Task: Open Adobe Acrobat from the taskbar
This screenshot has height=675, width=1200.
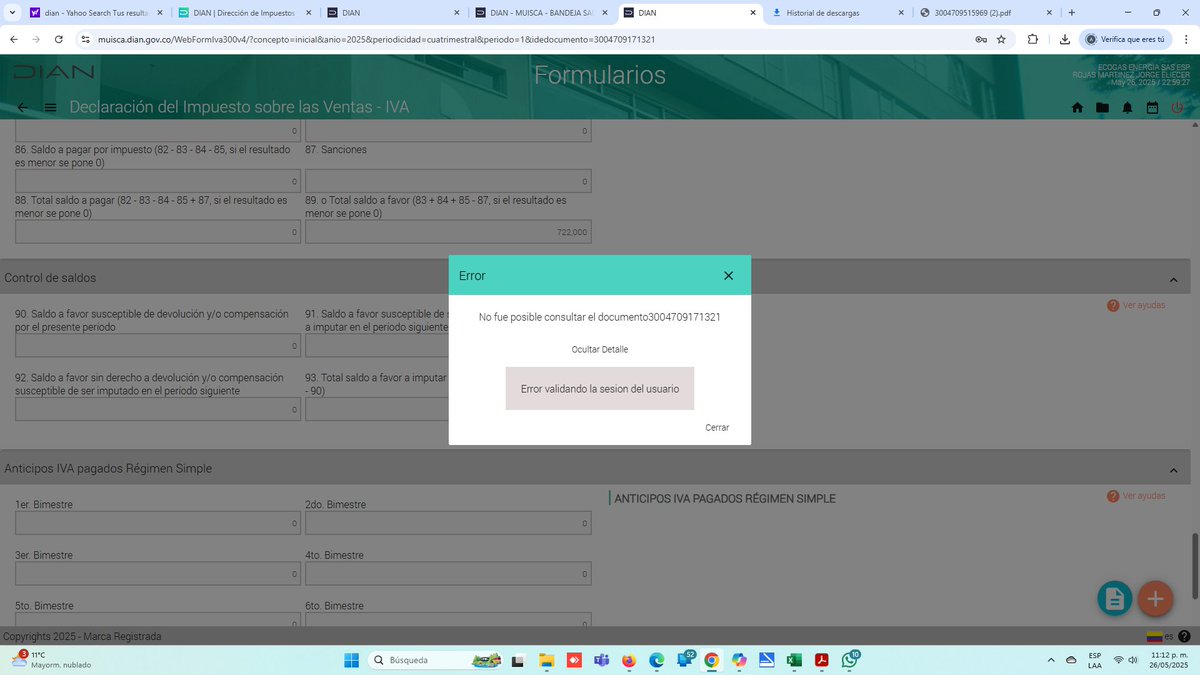Action: pos(822,660)
